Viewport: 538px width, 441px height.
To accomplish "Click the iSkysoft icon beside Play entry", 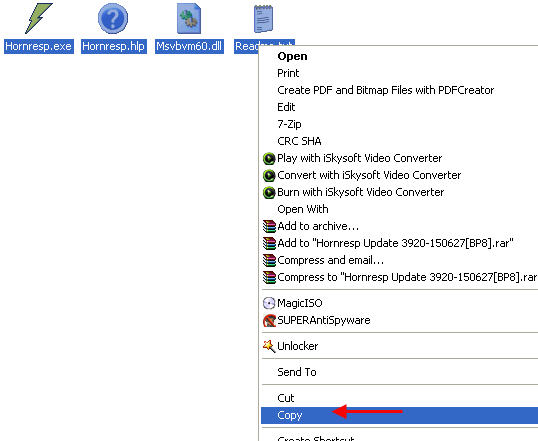I will 269,159.
